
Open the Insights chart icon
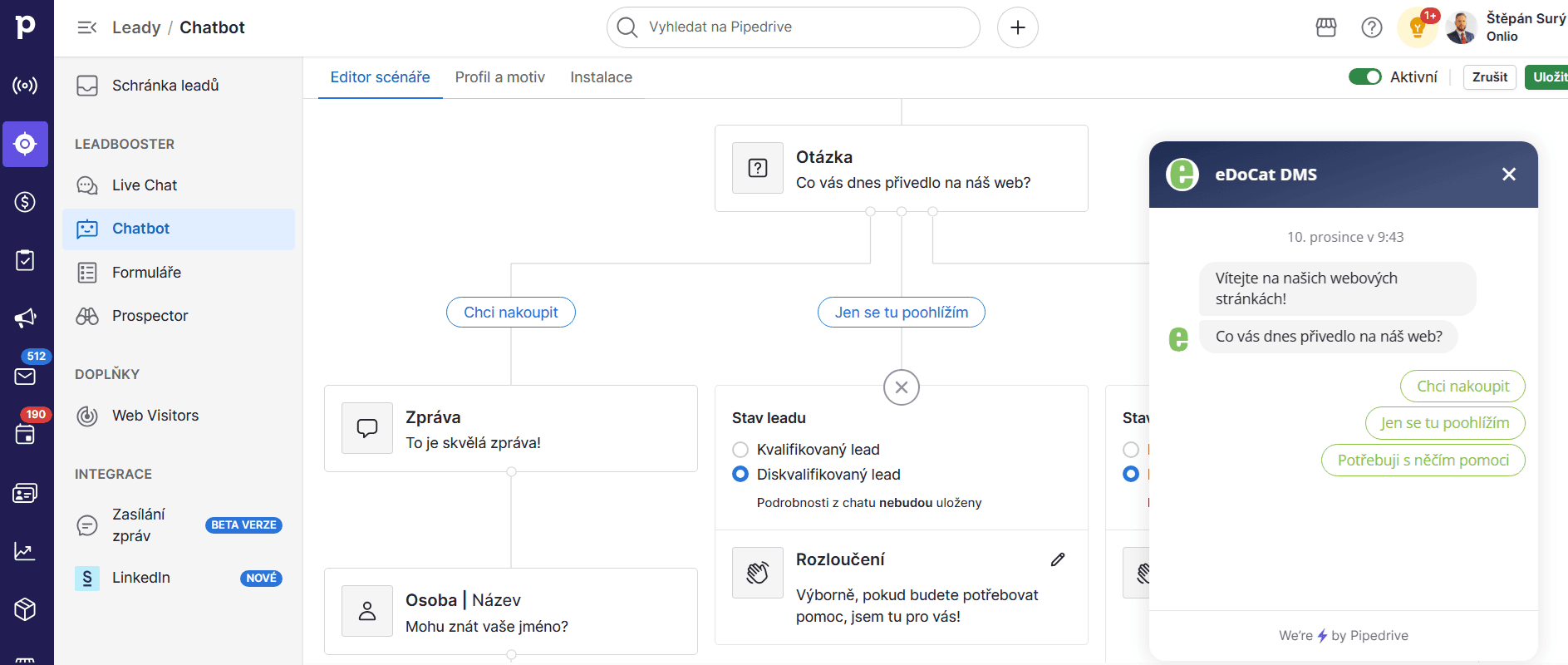point(25,551)
